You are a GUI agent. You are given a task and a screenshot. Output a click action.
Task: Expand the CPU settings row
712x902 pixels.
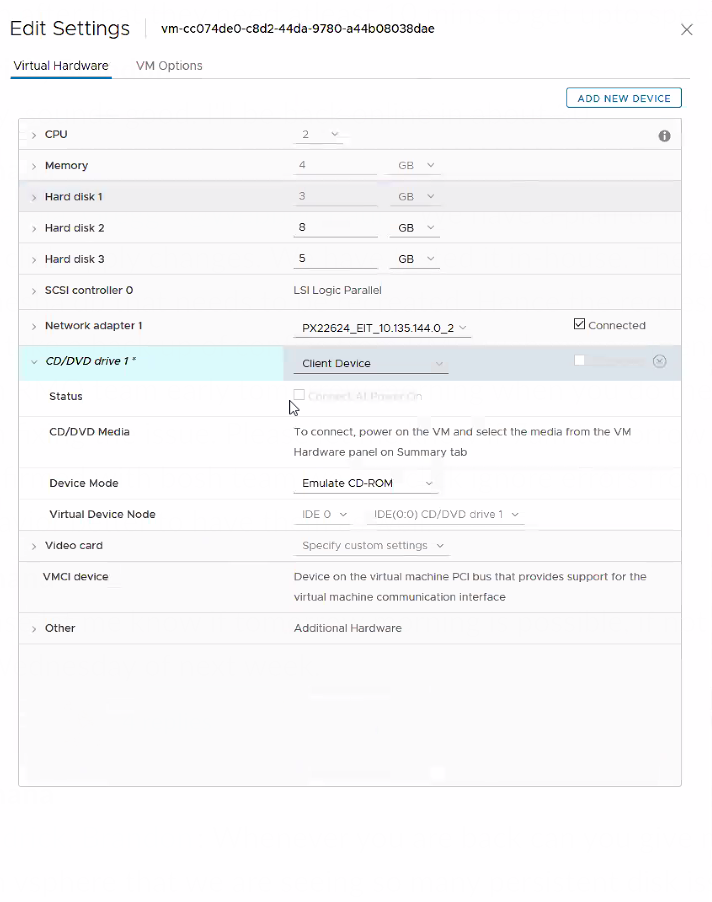pyautogui.click(x=34, y=135)
